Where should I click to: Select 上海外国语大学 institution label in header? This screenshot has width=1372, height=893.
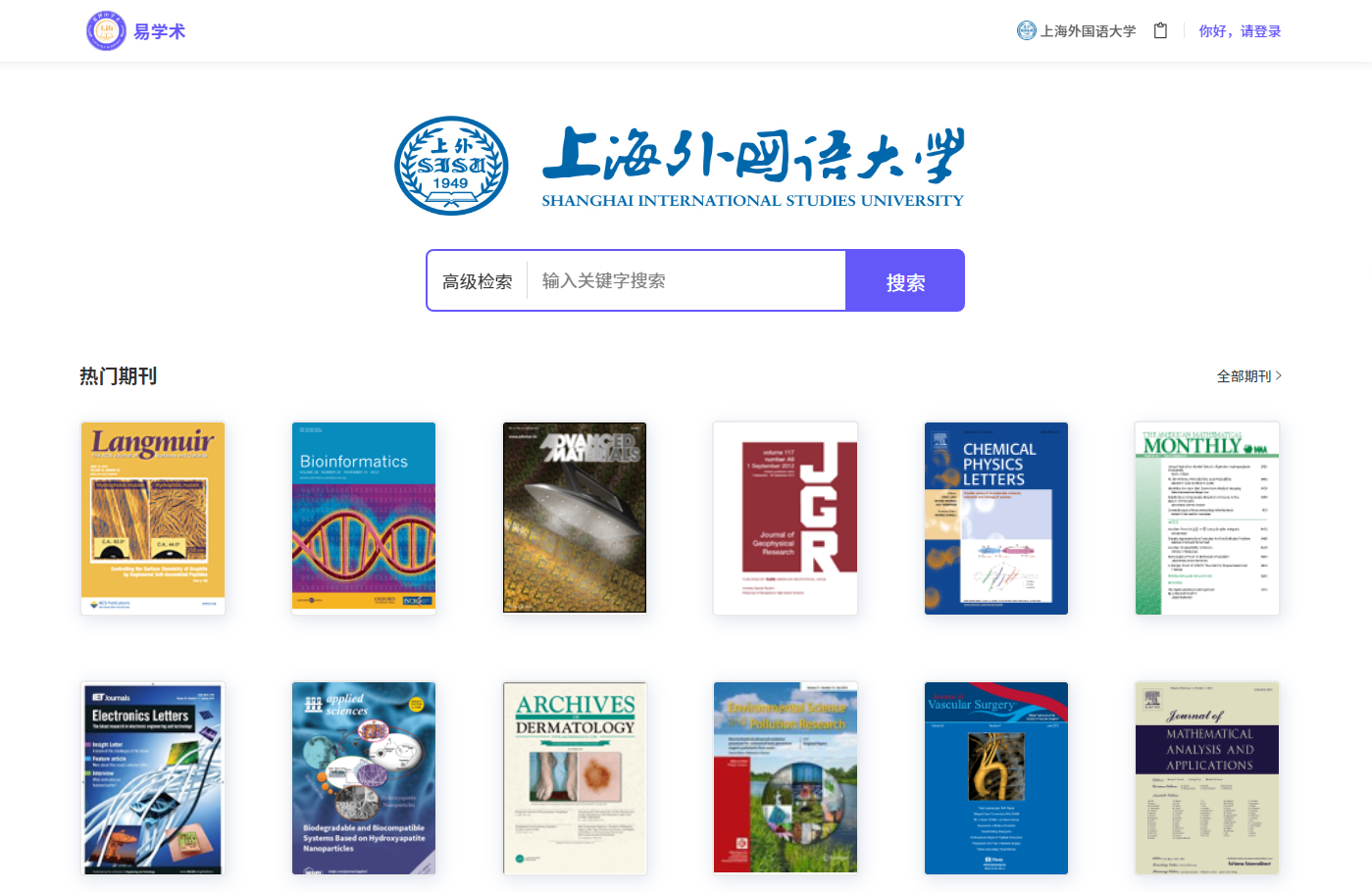pos(1088,30)
